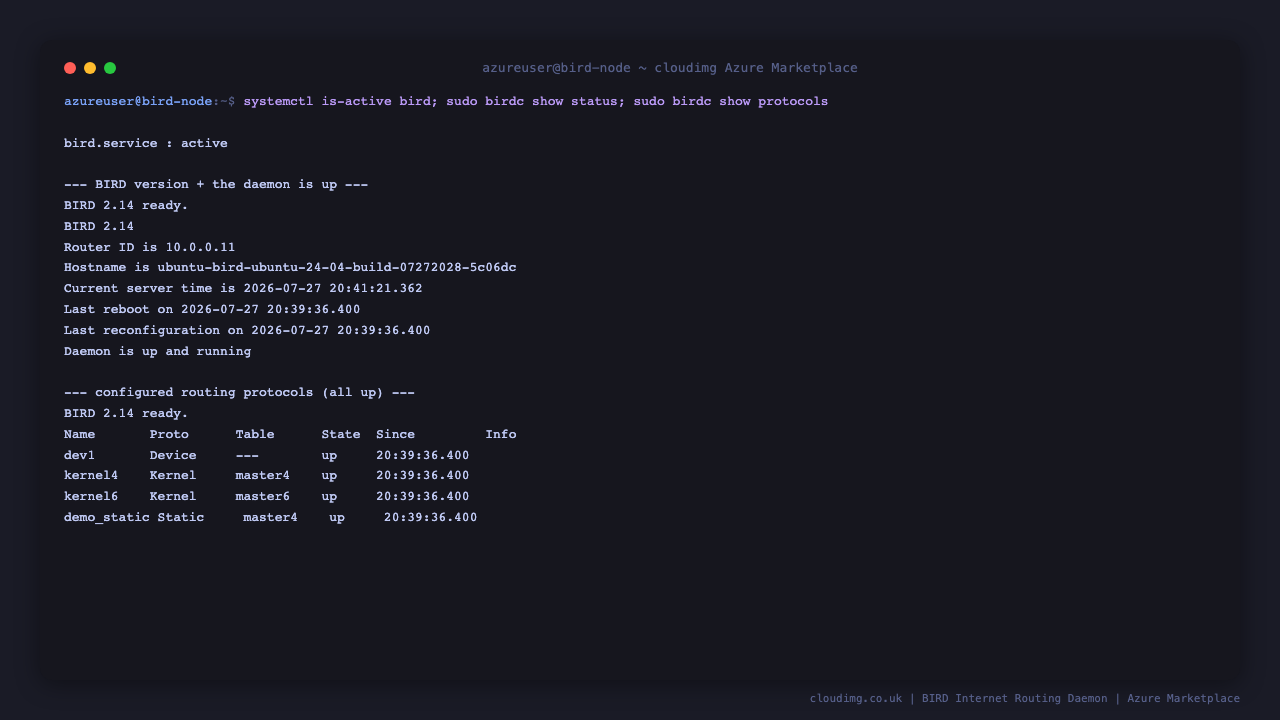1280x720 pixels.
Task: Click the 'Last reboot on' line
Action: [x=212, y=310]
